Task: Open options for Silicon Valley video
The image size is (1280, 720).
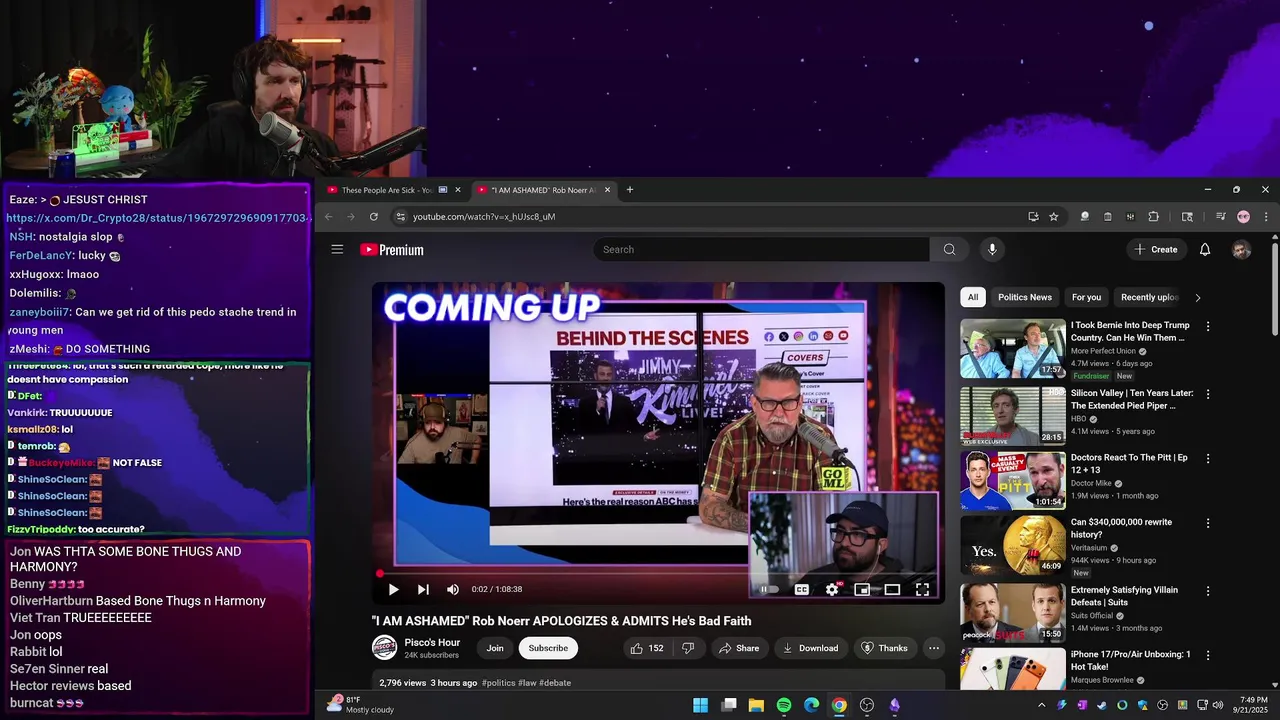Action: pyautogui.click(x=1208, y=394)
